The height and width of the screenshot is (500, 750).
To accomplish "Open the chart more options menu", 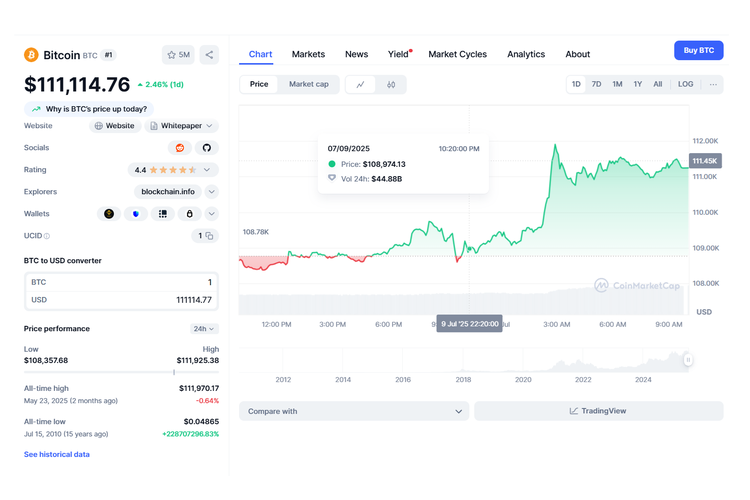I will pyautogui.click(x=713, y=84).
